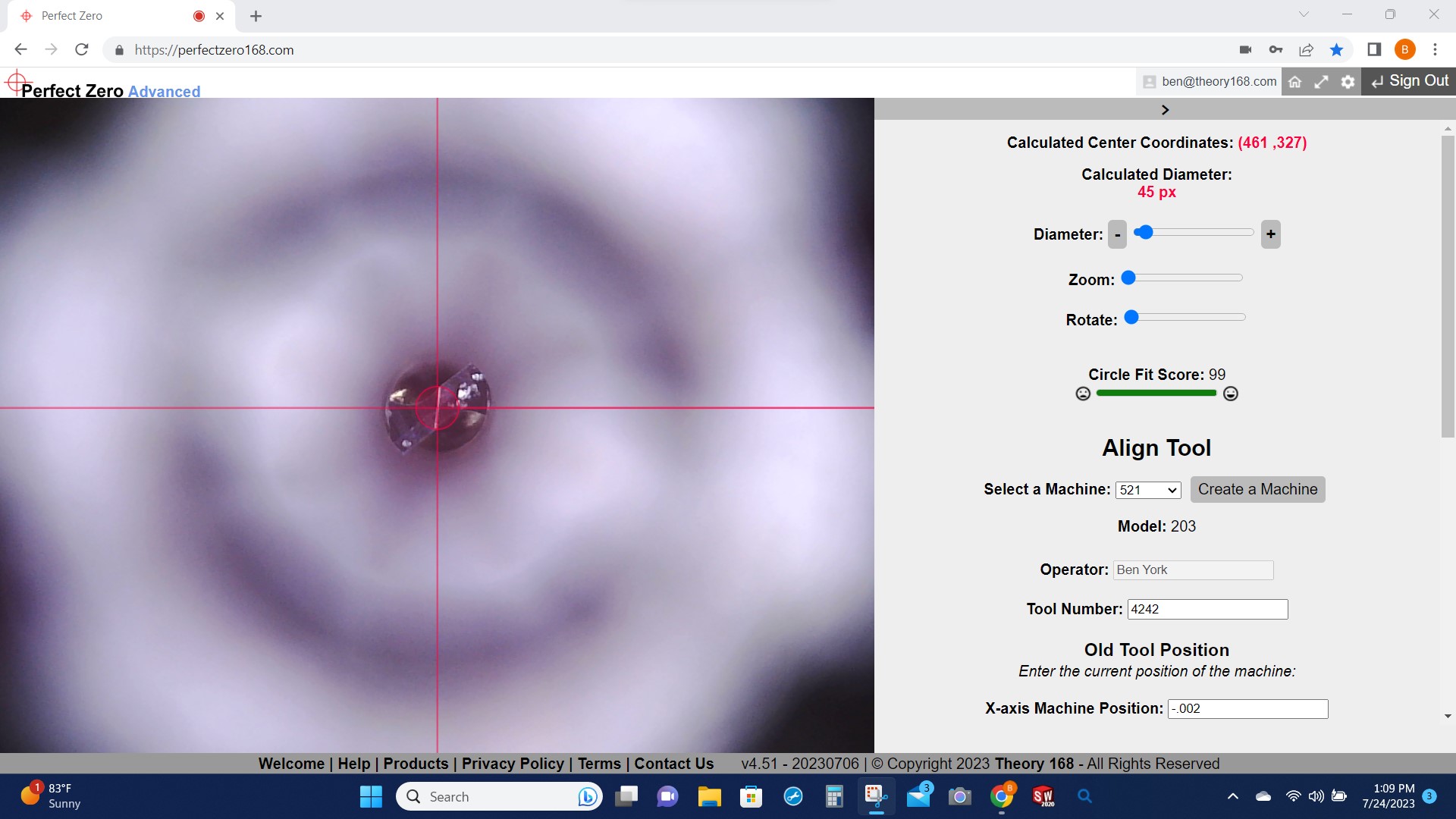Click the happy face icon on Circle Fit Score
This screenshot has height=819, width=1456.
pos(1230,394)
